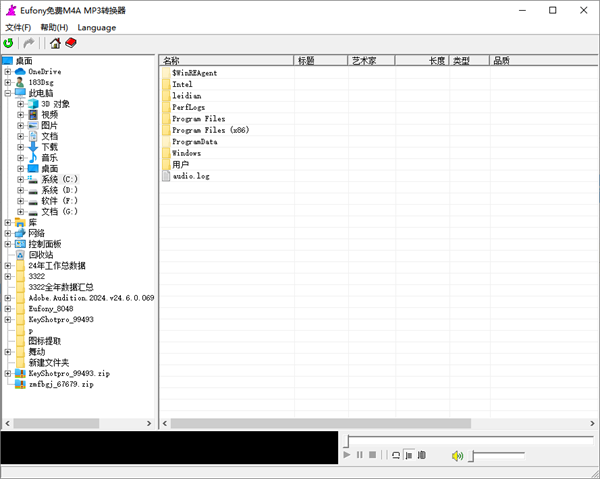This screenshot has width=600, height=479.
Task: Click the home page toolbar icon
Action: (55, 43)
